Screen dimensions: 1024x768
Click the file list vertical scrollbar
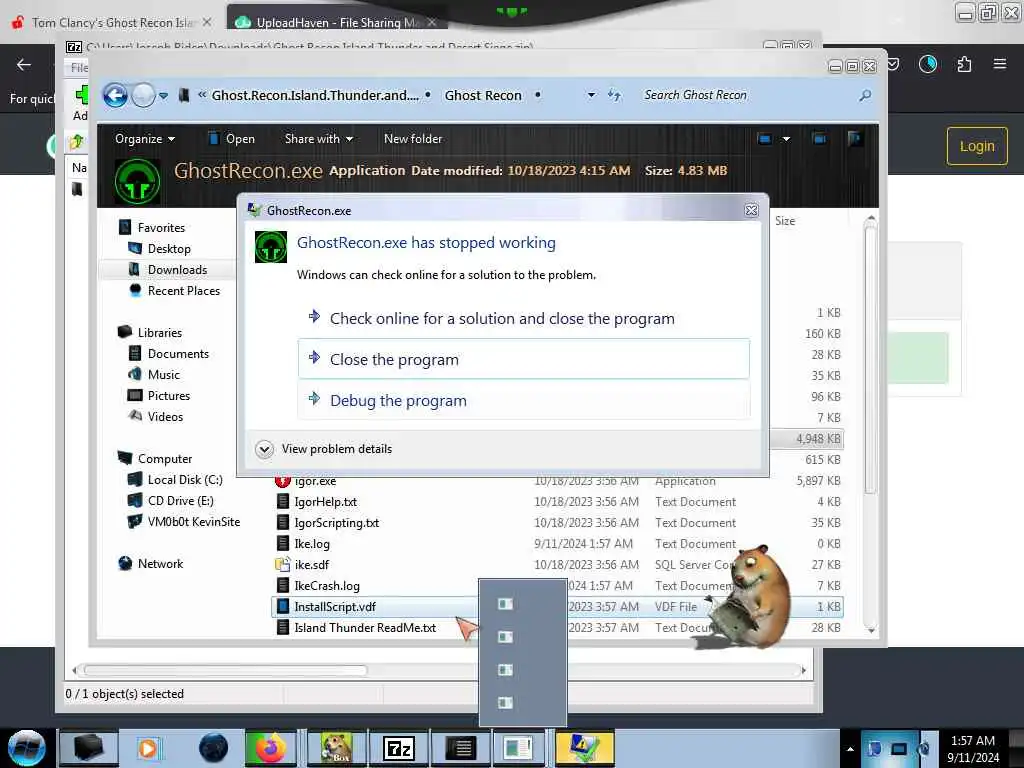[x=871, y=358]
